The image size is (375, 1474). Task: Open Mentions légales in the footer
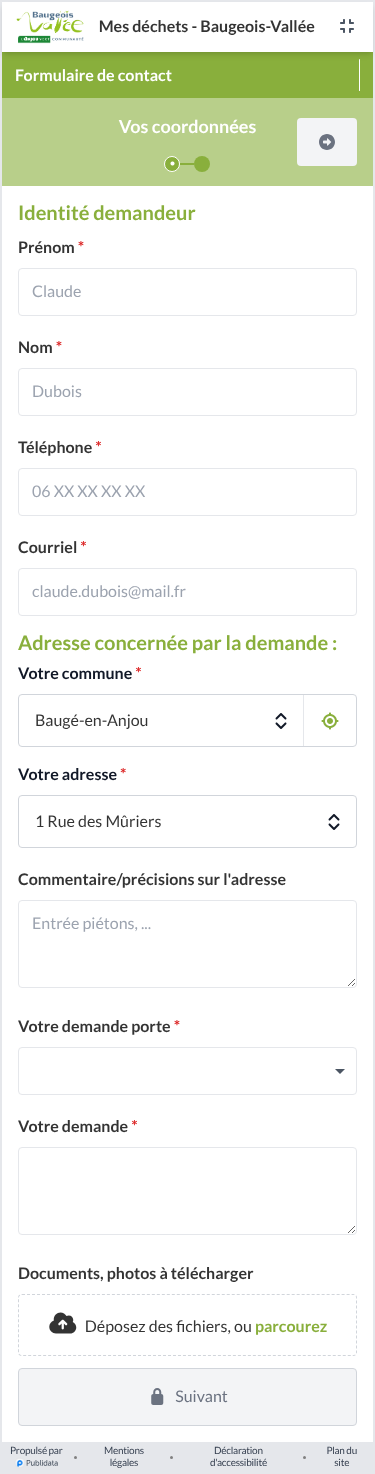pos(124,1457)
